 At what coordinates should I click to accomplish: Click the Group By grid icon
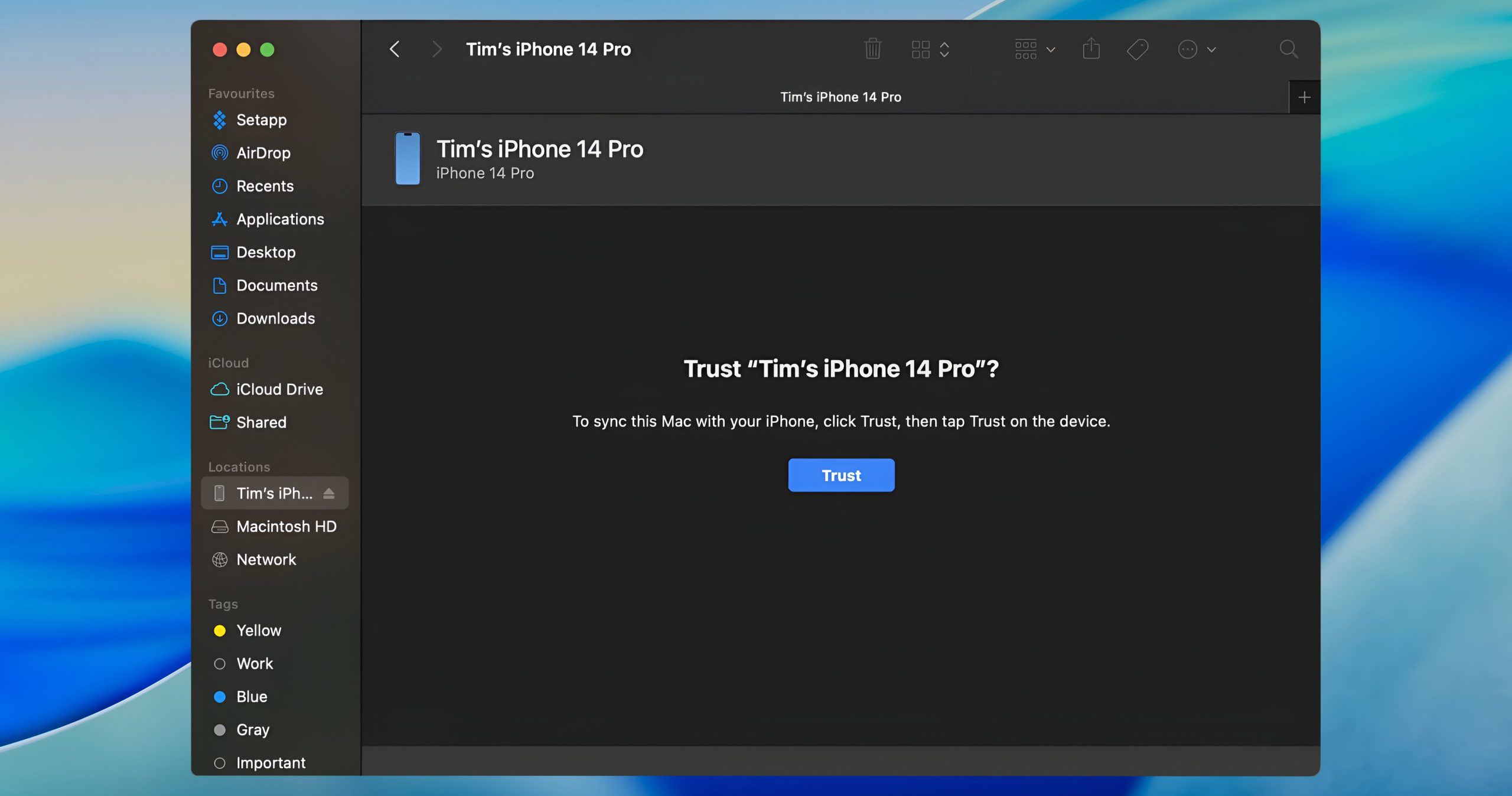(x=1025, y=50)
